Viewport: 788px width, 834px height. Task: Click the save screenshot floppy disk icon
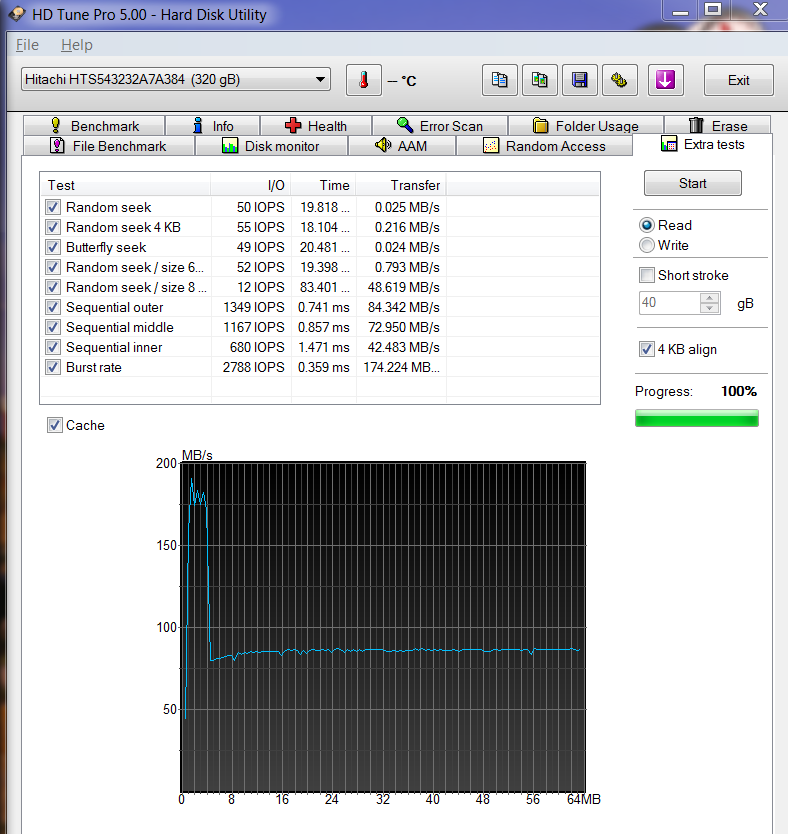click(580, 80)
